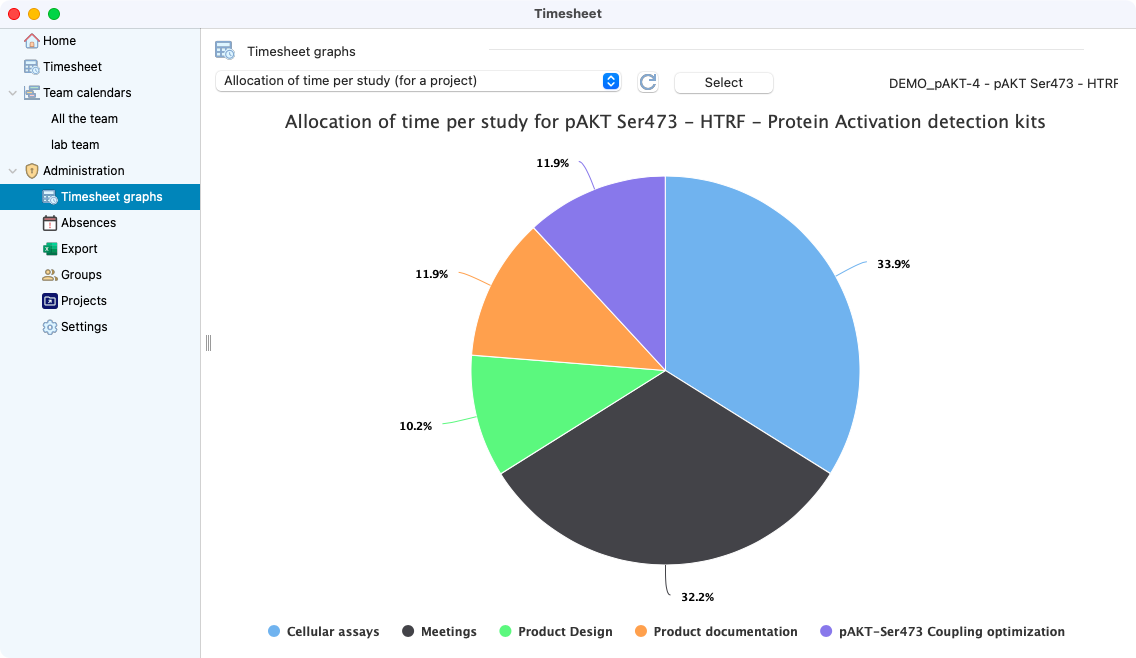Screen dimensions: 1136x658
Task: Click the pAKT-Ser473 Coupling optimization legend swatch
Action: click(826, 631)
